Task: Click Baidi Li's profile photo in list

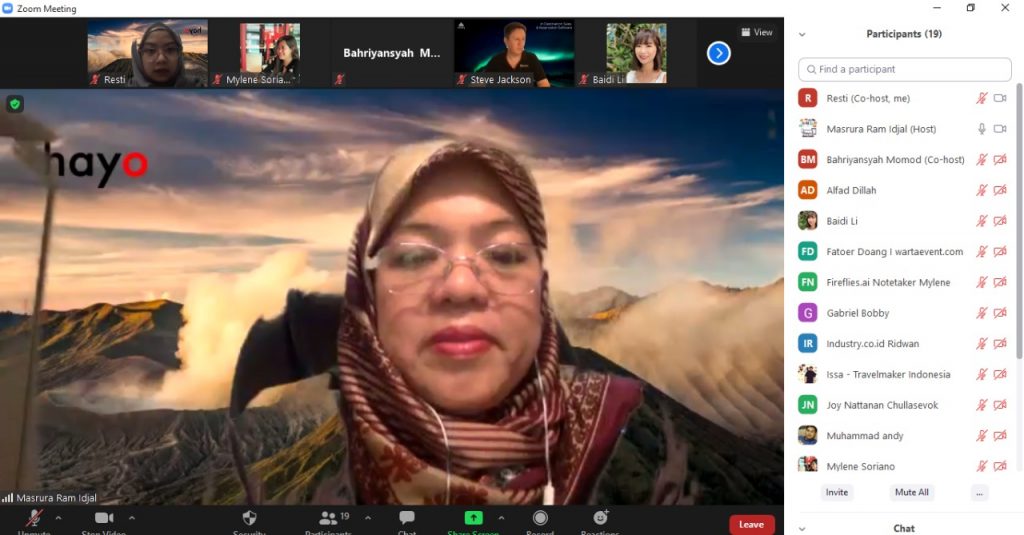Action: [x=808, y=221]
